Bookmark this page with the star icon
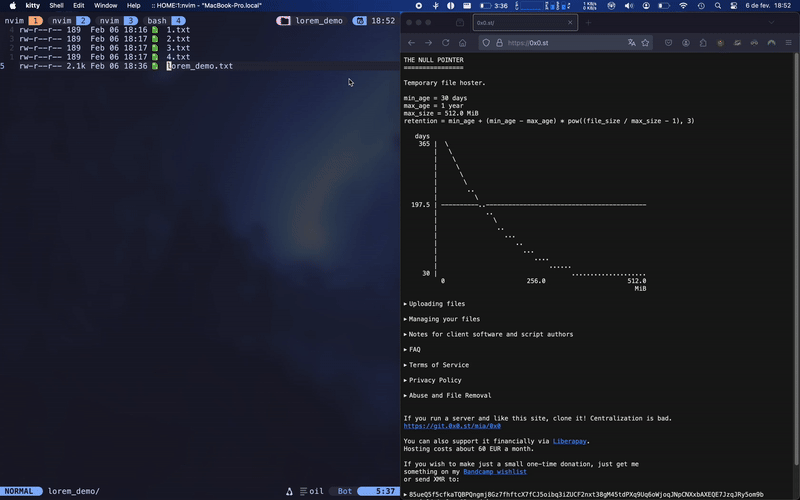The width and height of the screenshot is (800, 500). click(645, 43)
